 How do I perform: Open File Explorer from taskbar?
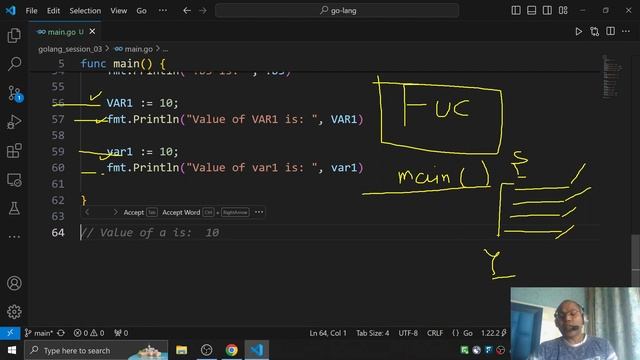tap(182, 350)
